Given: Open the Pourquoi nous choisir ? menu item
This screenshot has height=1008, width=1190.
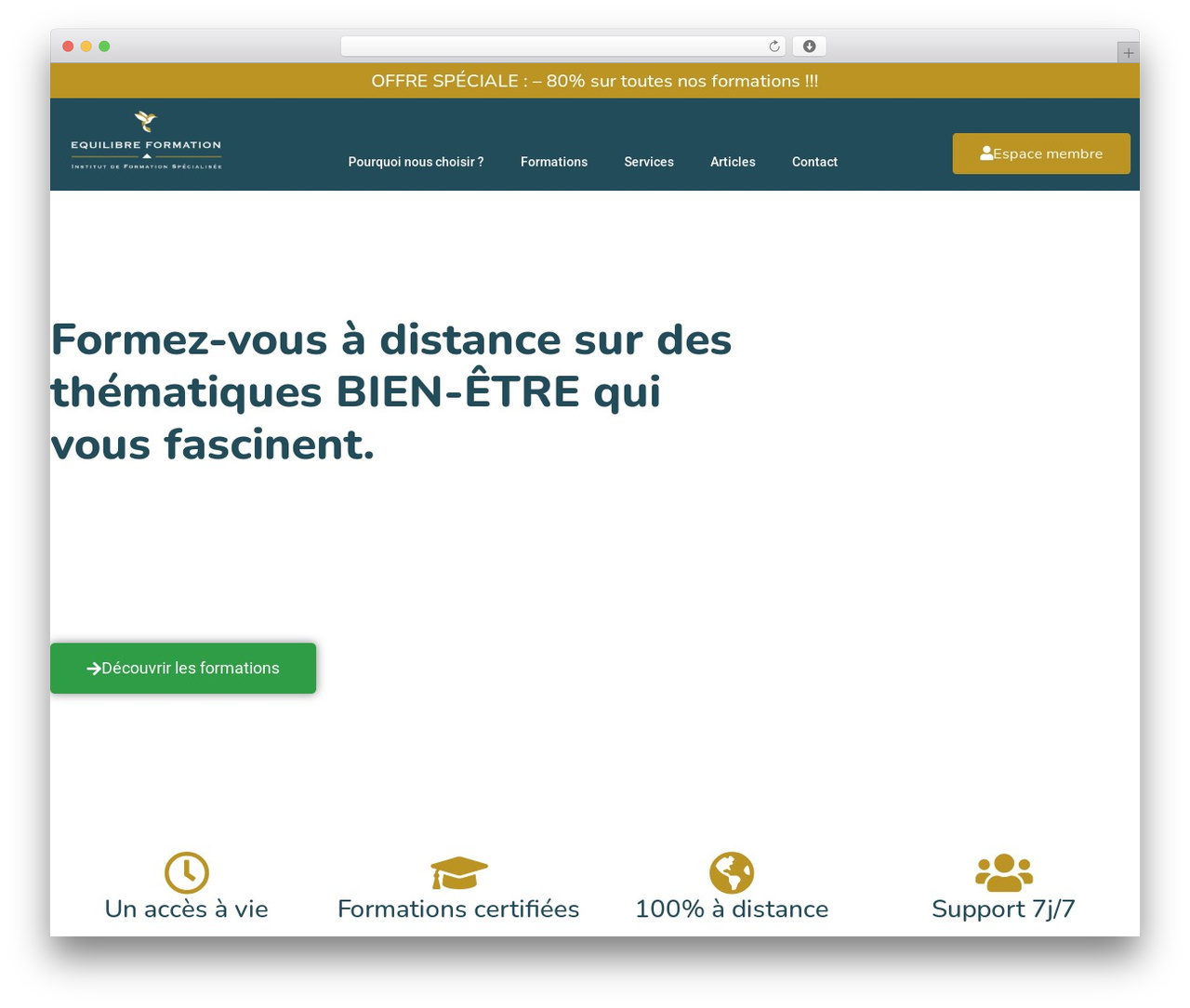Looking at the screenshot, I should click(x=416, y=162).
